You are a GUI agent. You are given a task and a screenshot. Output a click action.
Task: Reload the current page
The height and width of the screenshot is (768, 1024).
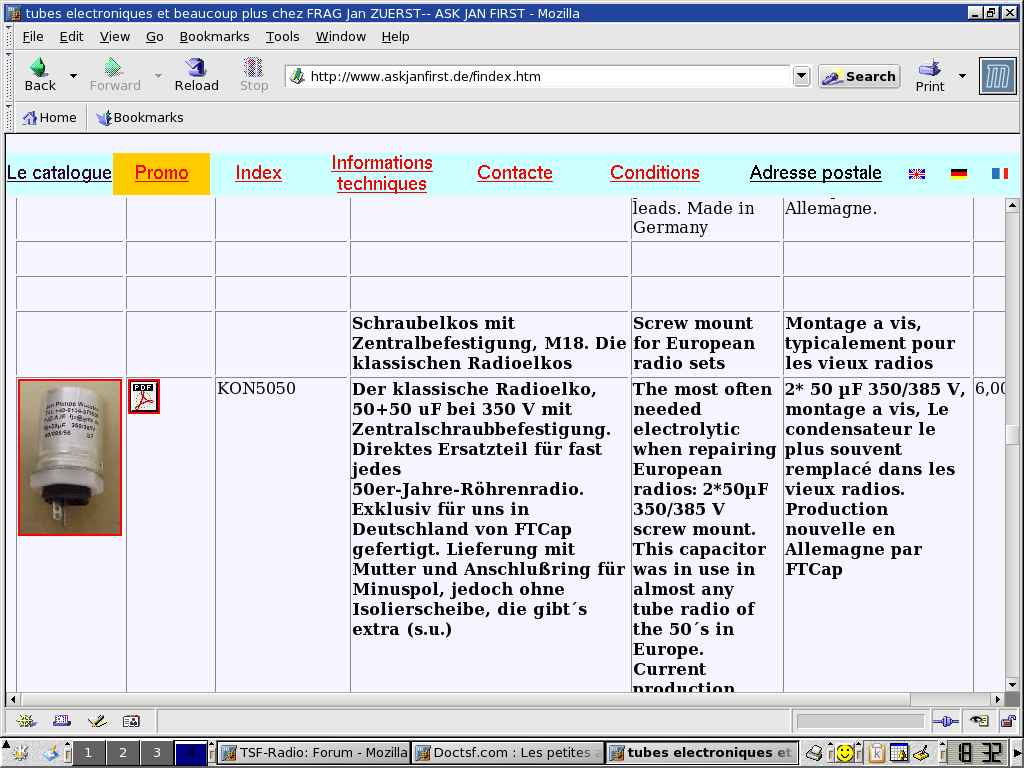(x=196, y=75)
